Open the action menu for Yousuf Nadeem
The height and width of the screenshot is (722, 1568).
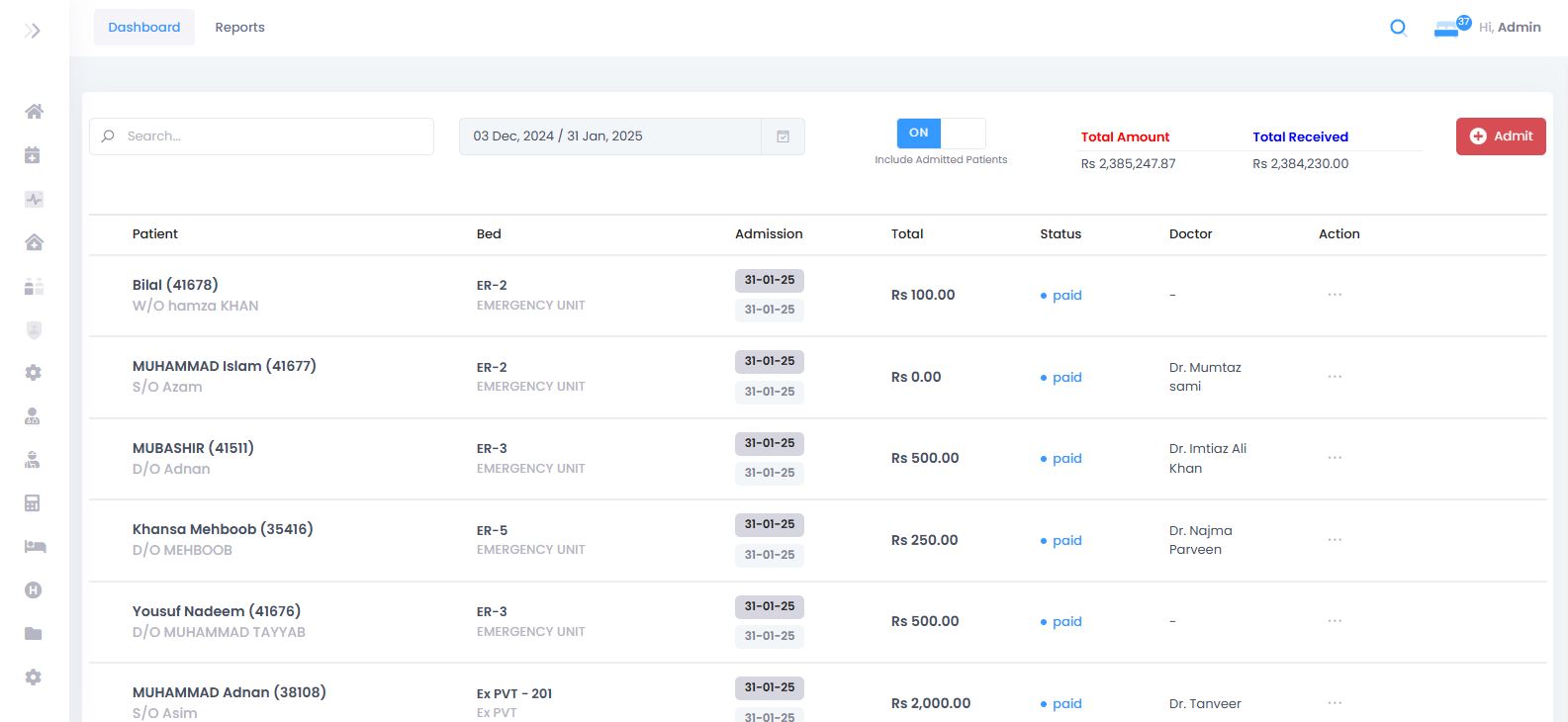click(x=1335, y=621)
